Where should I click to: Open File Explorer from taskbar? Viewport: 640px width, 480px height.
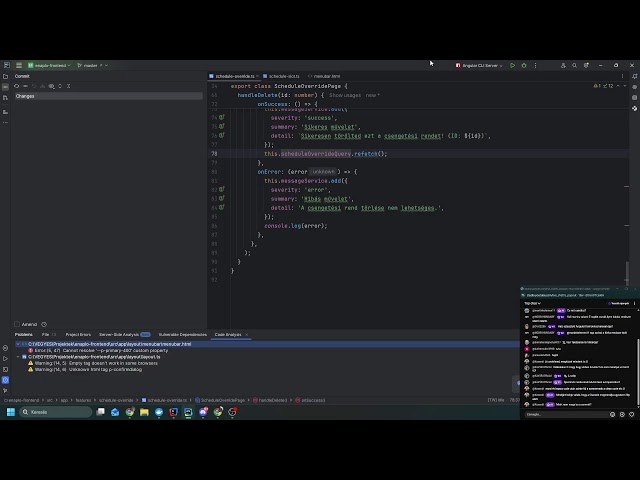[x=144, y=412]
